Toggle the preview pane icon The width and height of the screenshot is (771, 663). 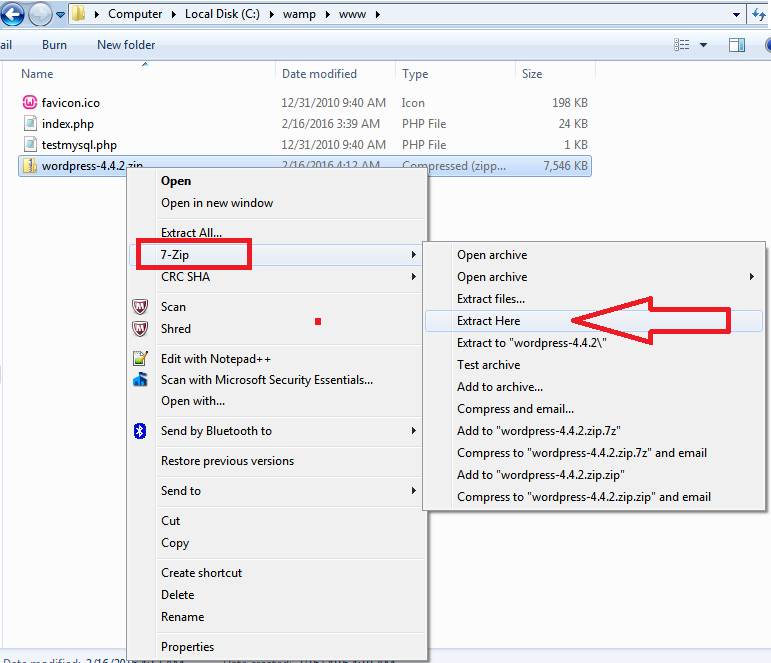[x=737, y=45]
